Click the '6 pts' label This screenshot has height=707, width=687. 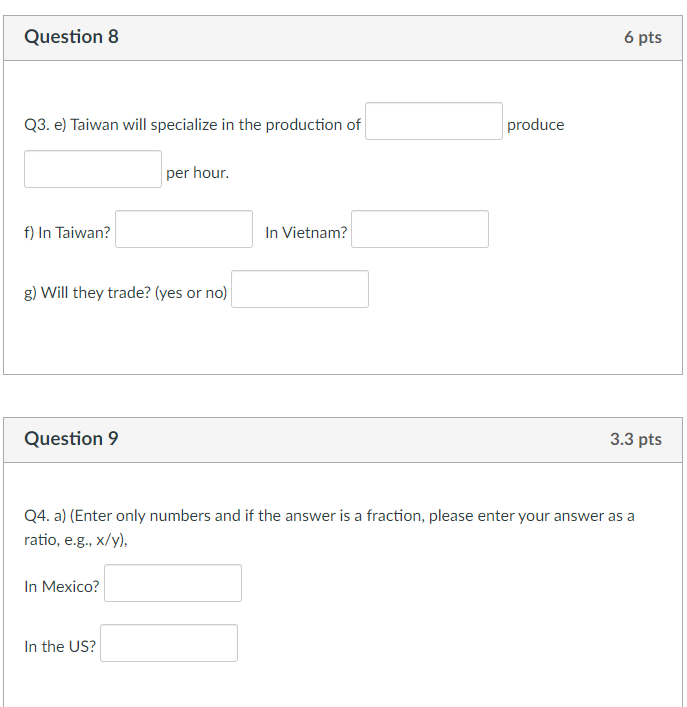click(x=643, y=37)
